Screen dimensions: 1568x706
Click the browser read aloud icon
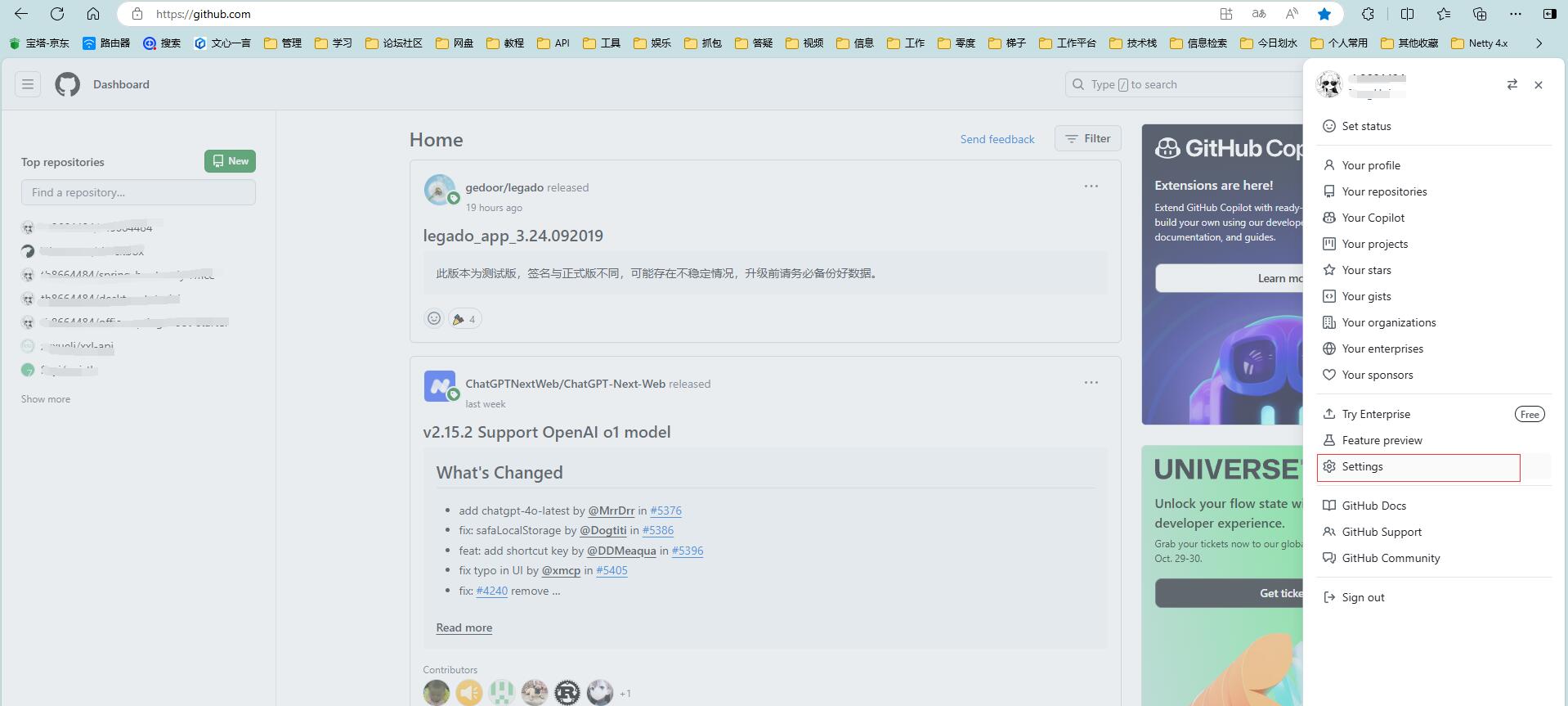[x=1292, y=14]
